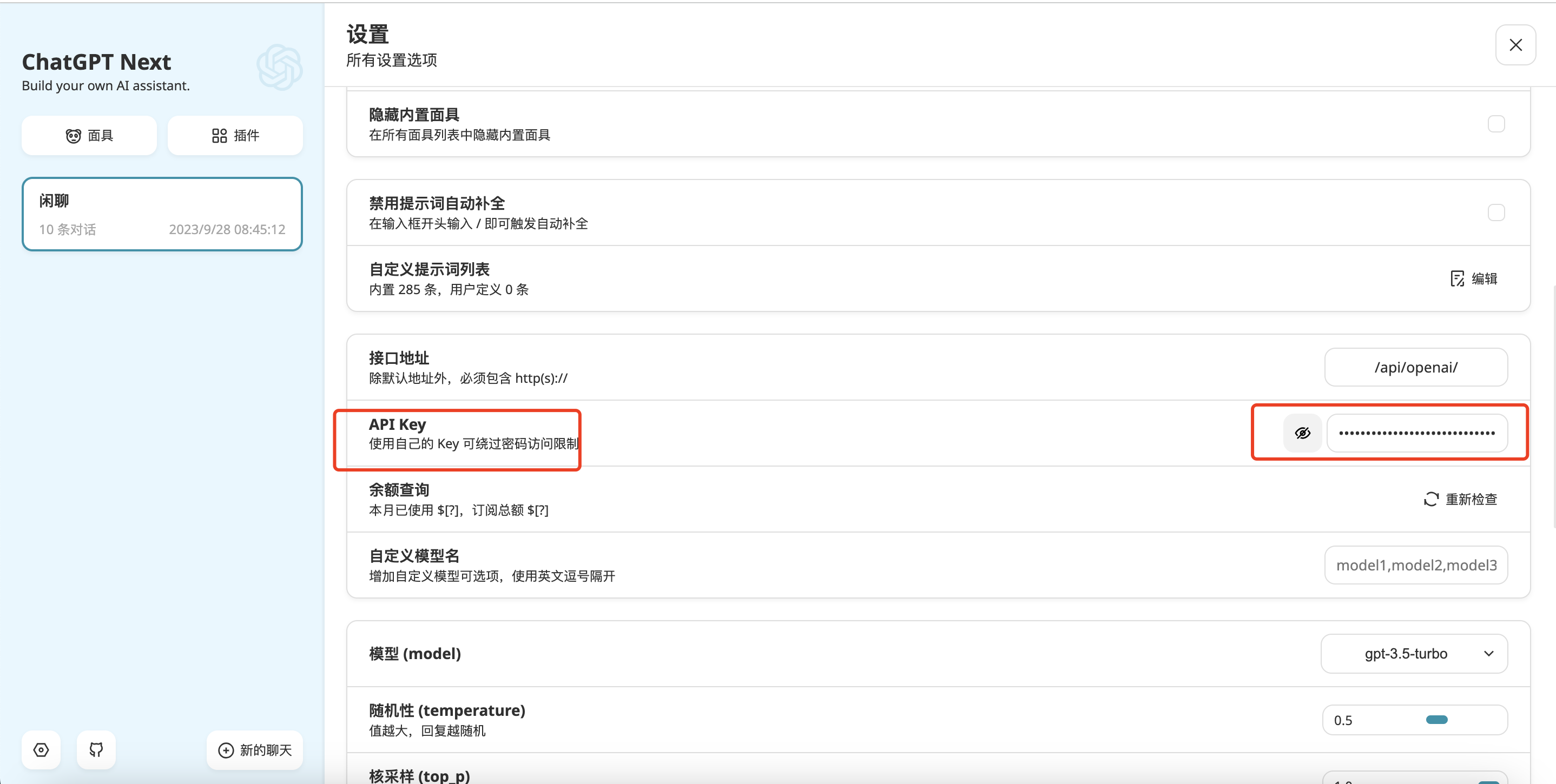
Task: Click the 随机性 (temperature) label
Action: tap(447, 710)
